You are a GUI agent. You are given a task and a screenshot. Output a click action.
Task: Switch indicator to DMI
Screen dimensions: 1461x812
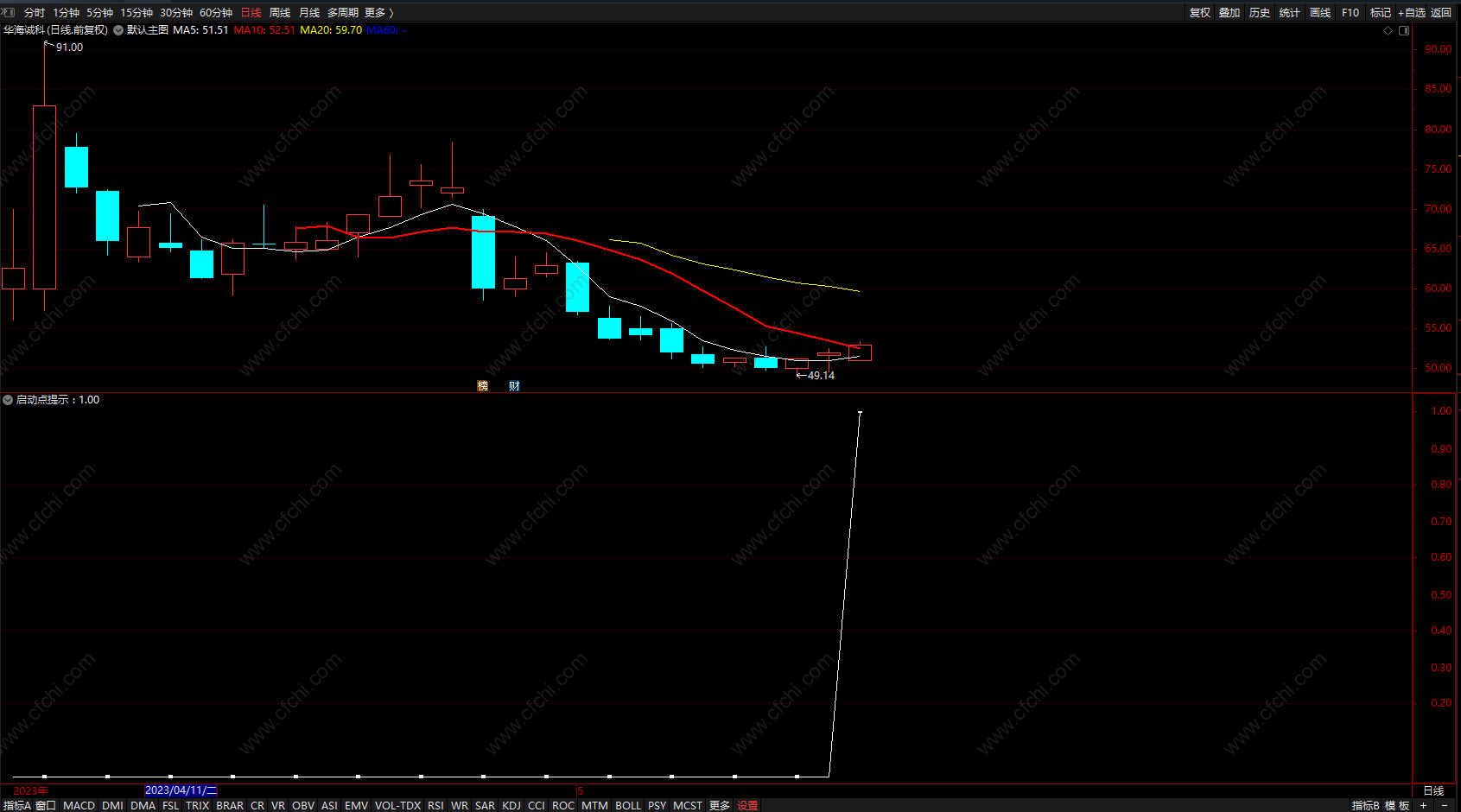[x=112, y=805]
